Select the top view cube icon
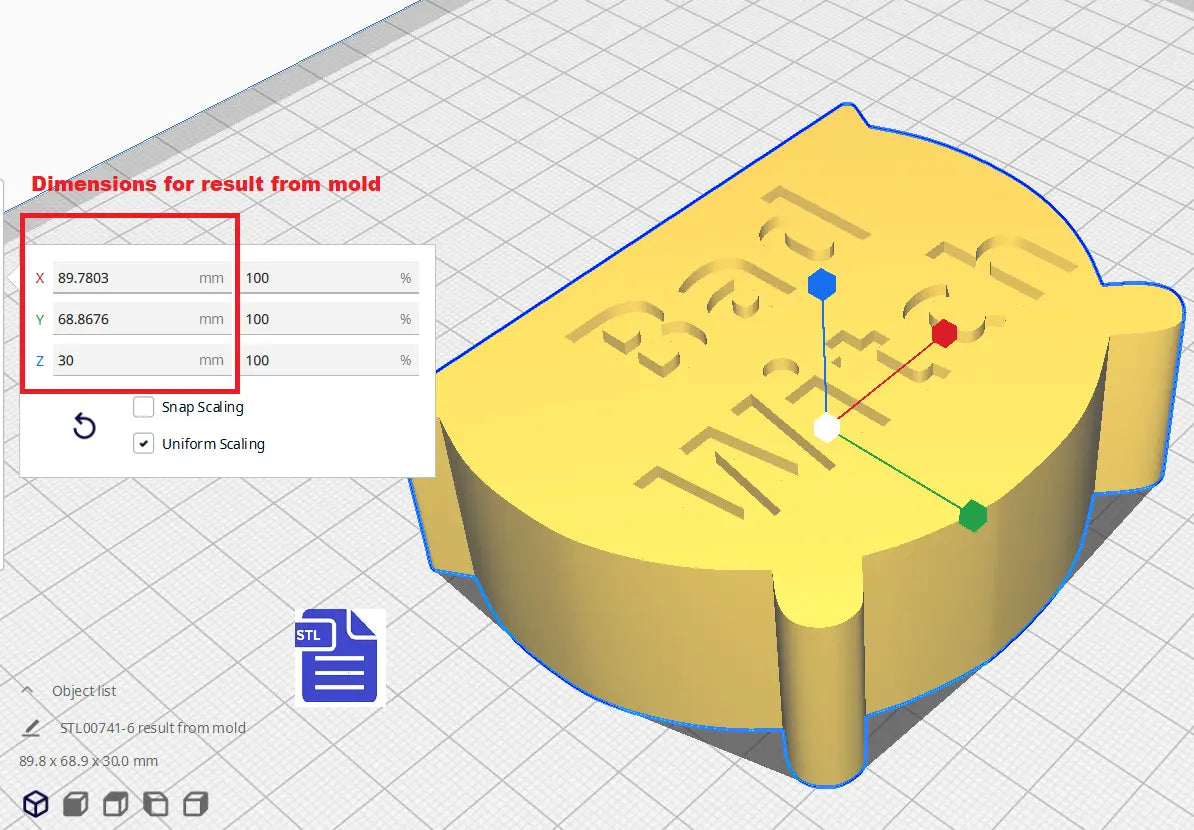Viewport: 1194px width, 830px height. (116, 803)
